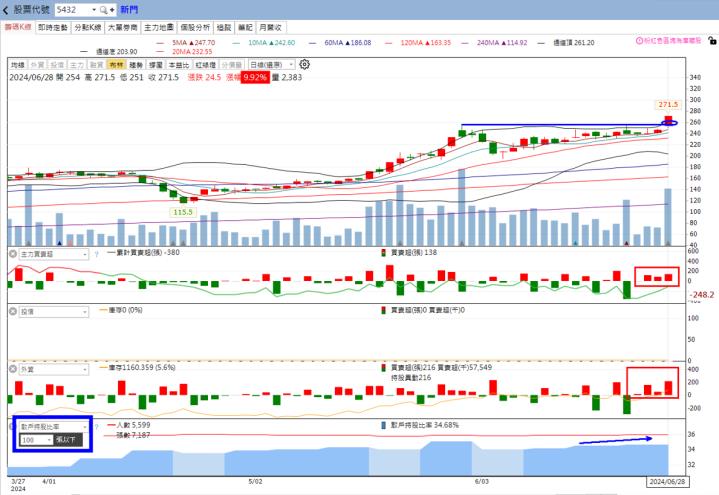Toggle the 標記 overlay button
The height and width of the screenshot is (495, 719).
coord(156,65)
